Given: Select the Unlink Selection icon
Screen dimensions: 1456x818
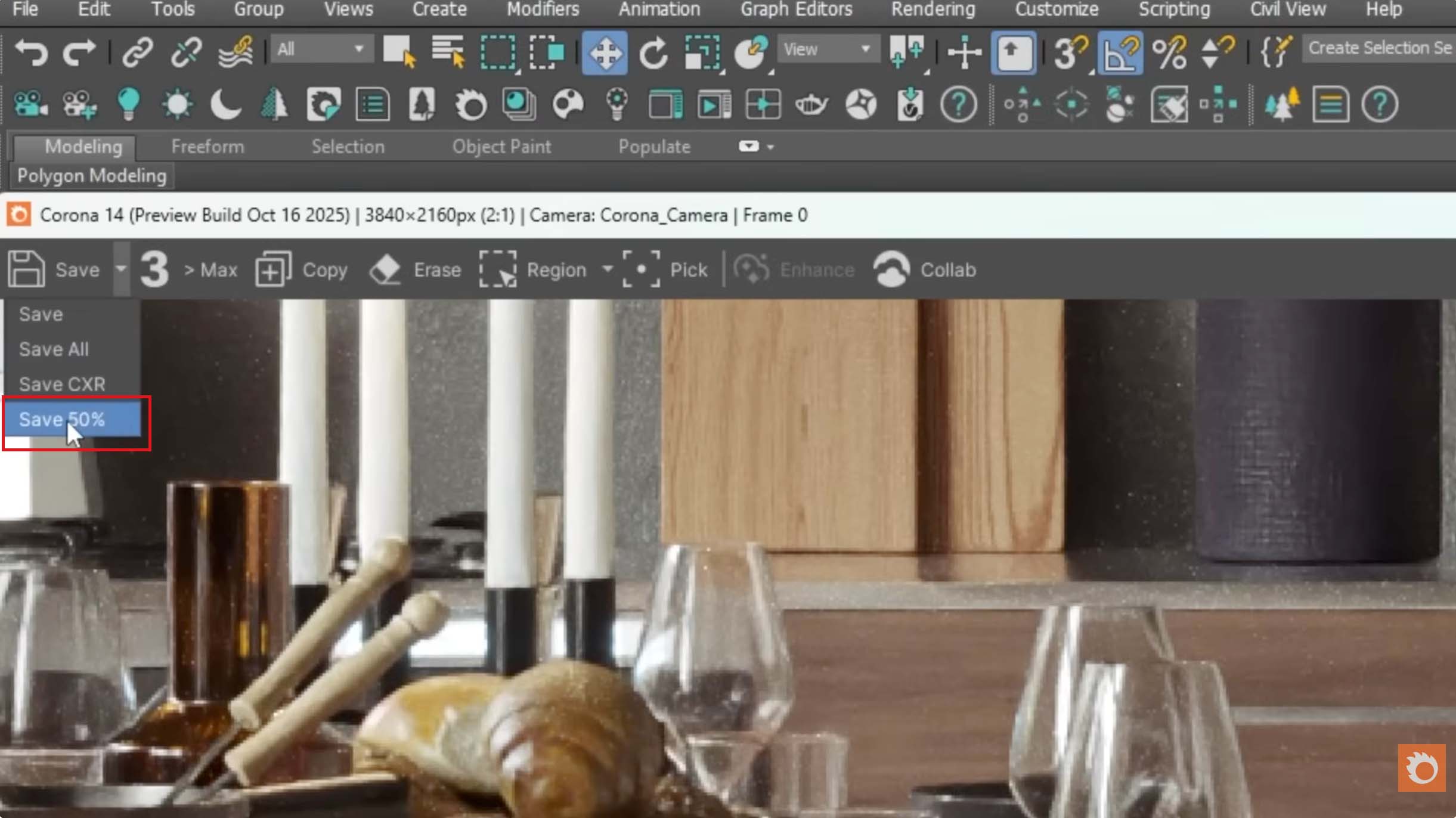Looking at the screenshot, I should pyautogui.click(x=186, y=52).
